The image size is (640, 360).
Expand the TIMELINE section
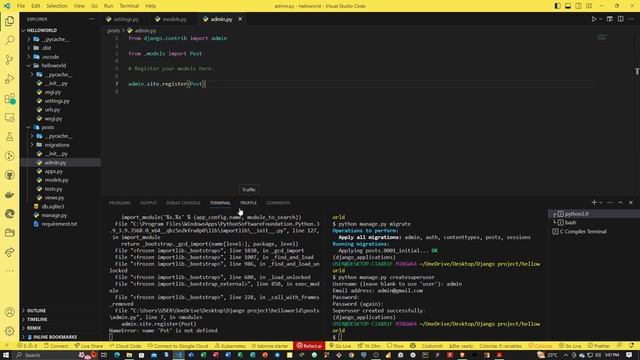coord(60,319)
